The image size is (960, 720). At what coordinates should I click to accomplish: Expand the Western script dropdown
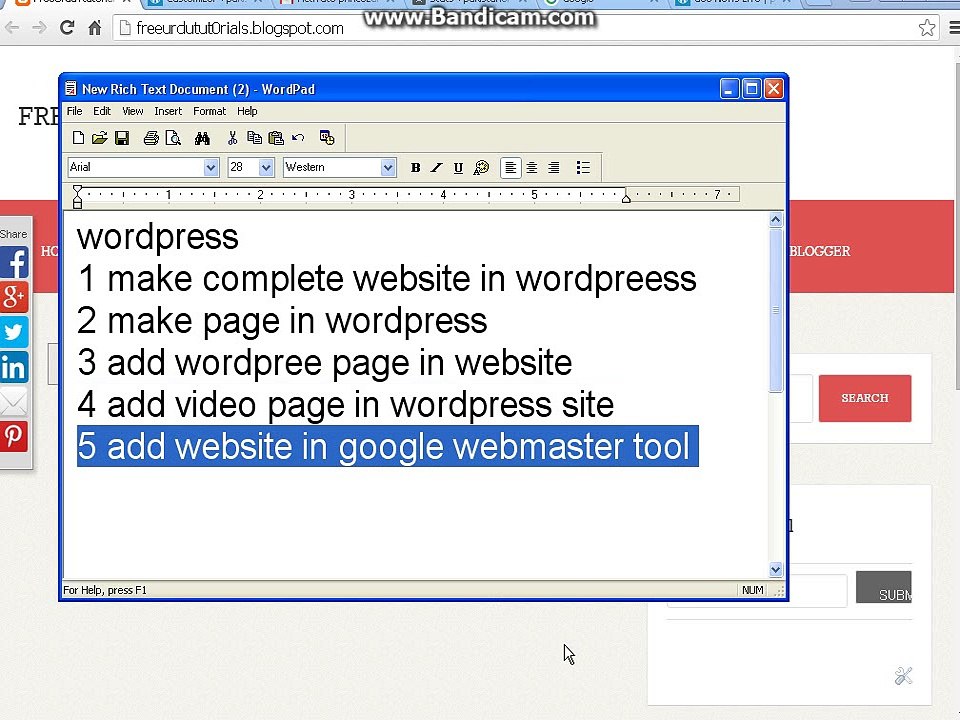[x=388, y=167]
